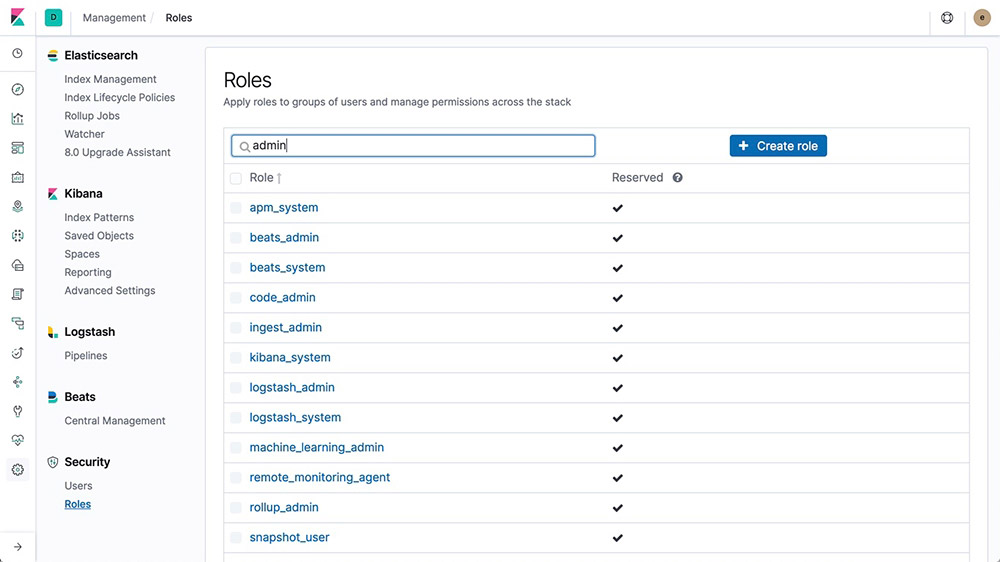Open APM icon in sidebar
This screenshot has width=1000, height=562.
click(18, 323)
